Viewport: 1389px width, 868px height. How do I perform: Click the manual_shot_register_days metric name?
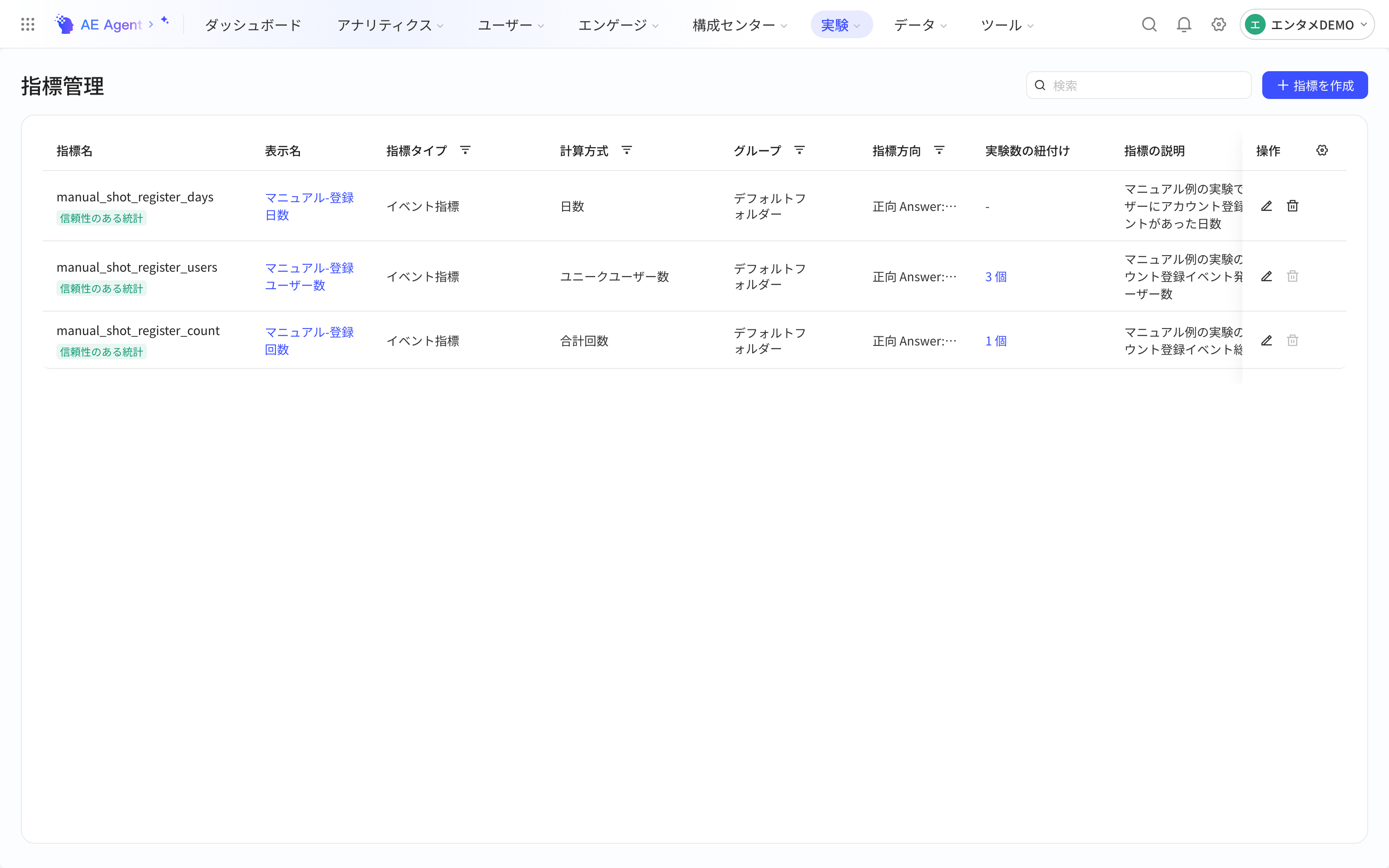pos(135,197)
